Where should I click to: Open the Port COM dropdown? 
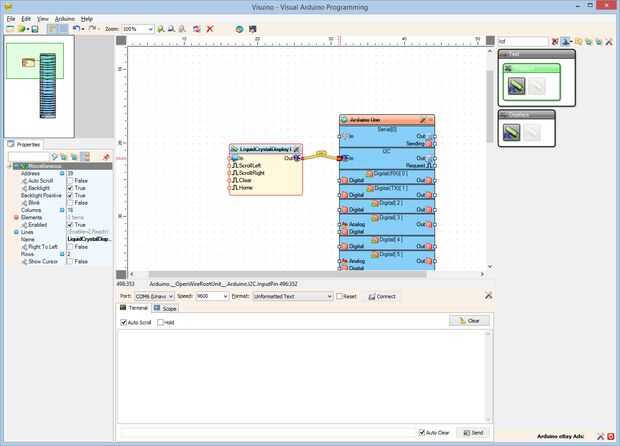click(x=171, y=296)
